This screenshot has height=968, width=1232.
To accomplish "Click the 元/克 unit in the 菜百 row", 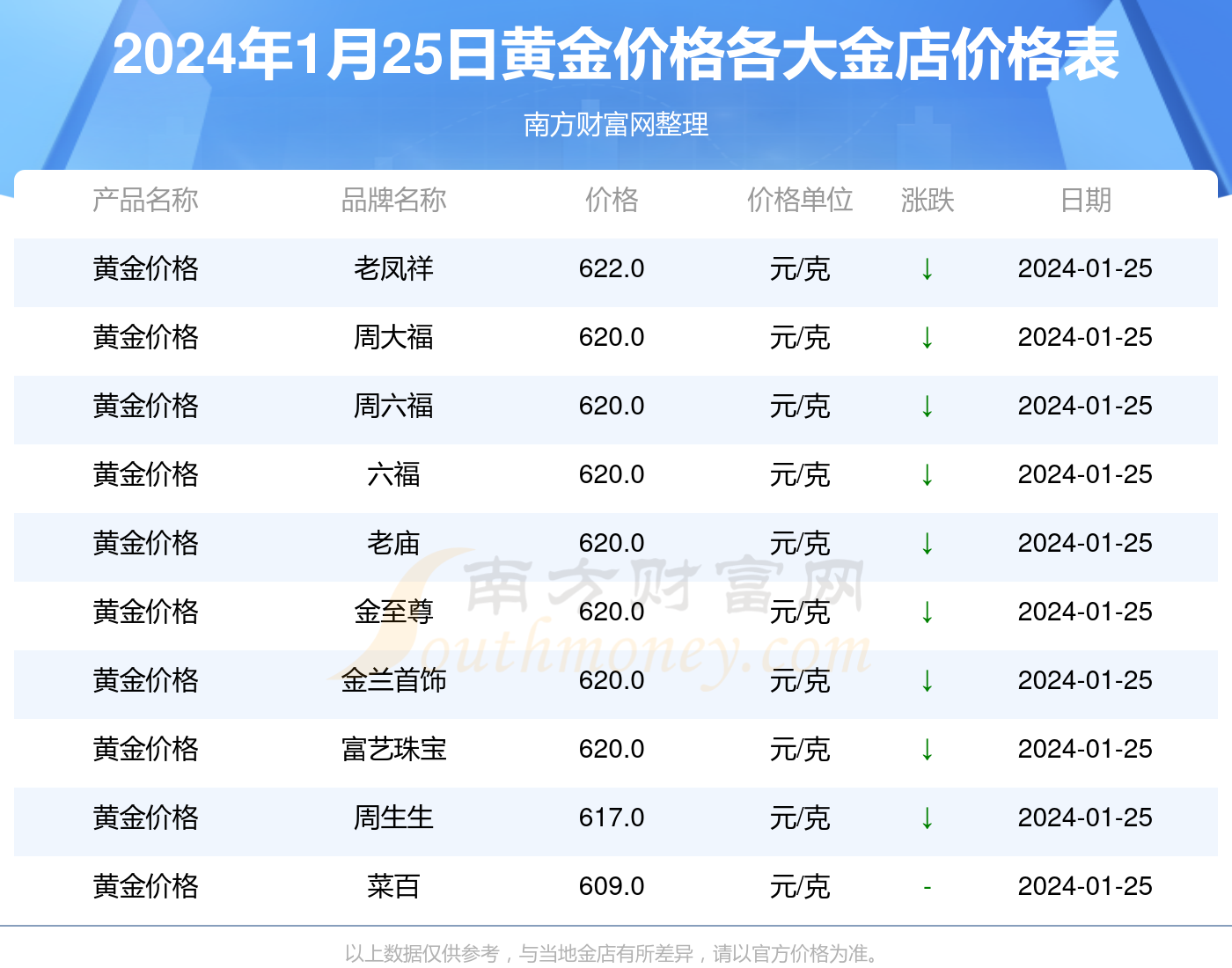I will click(x=799, y=887).
